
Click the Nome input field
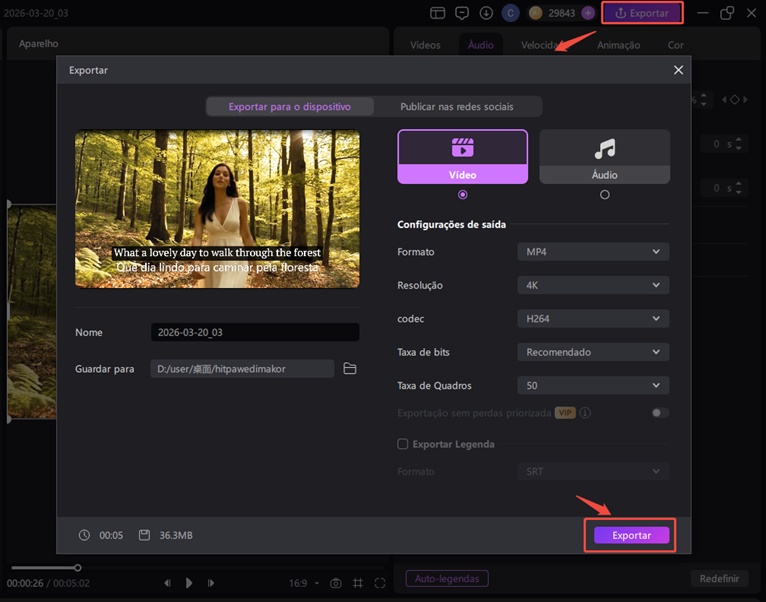pos(255,332)
